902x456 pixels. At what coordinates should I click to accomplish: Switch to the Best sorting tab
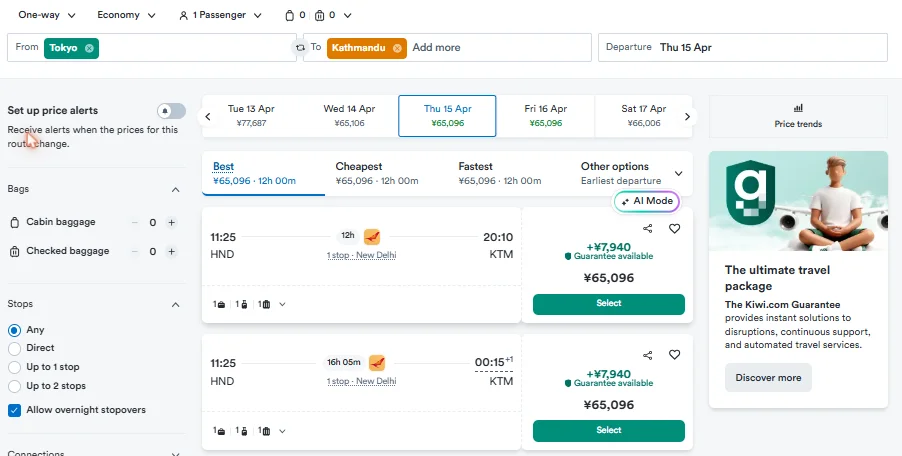263,173
